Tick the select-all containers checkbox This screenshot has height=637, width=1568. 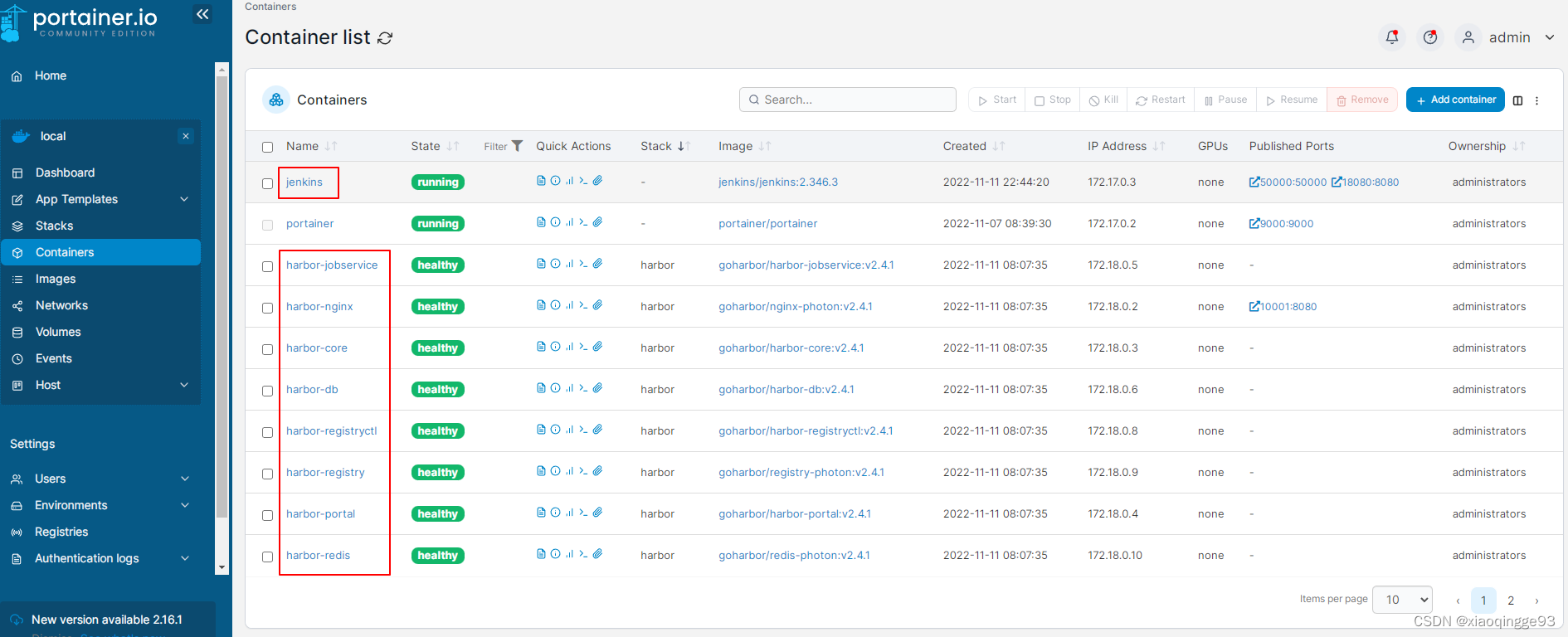(267, 147)
